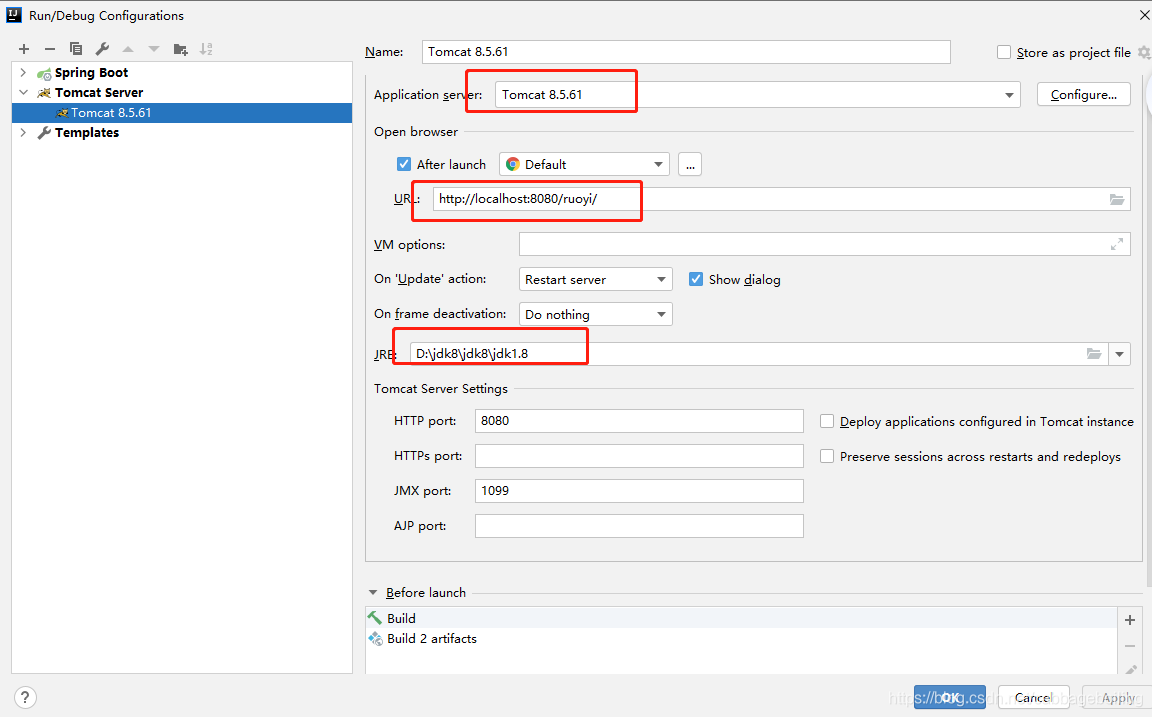1152x717 pixels.
Task: Click the Cancel button
Action: (1033, 697)
